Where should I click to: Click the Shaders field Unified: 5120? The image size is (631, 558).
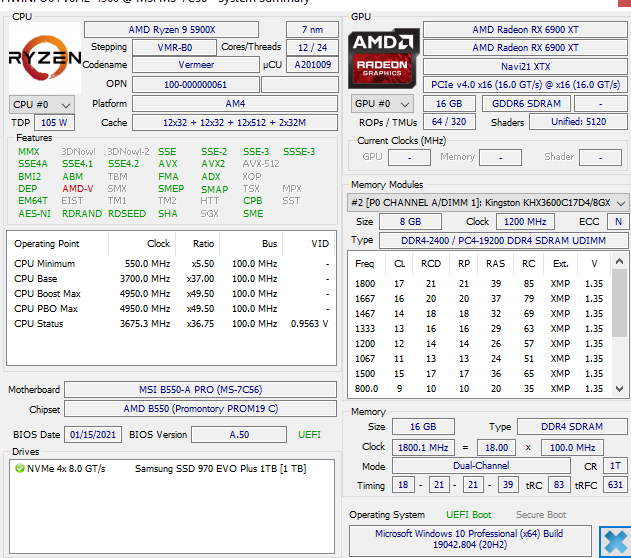pyautogui.click(x=578, y=122)
